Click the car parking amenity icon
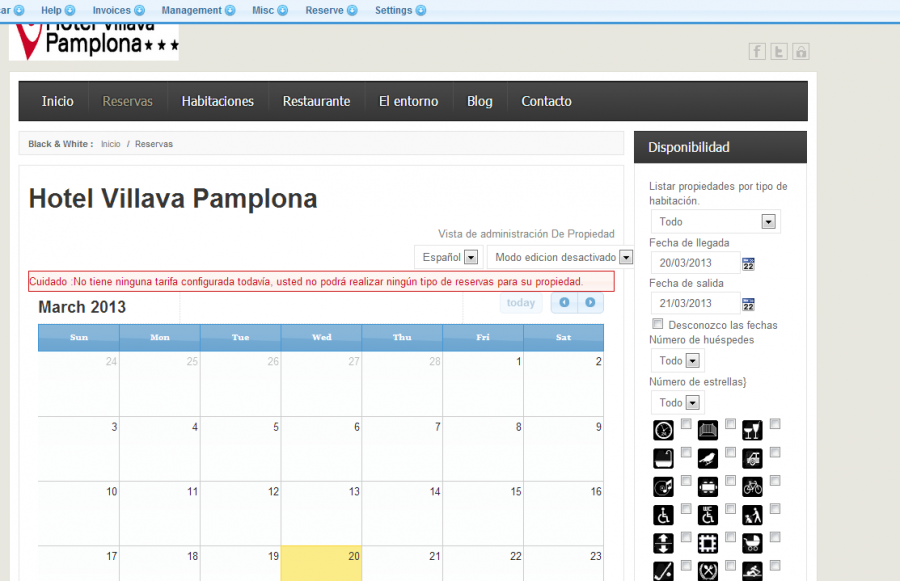 pyautogui.click(x=752, y=459)
